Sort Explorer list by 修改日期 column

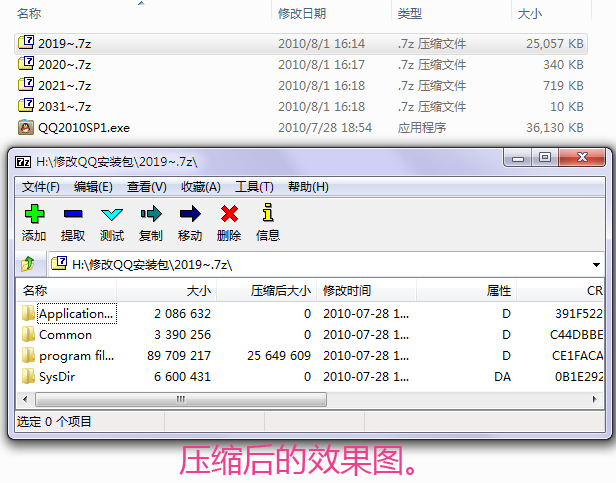pyautogui.click(x=331, y=14)
